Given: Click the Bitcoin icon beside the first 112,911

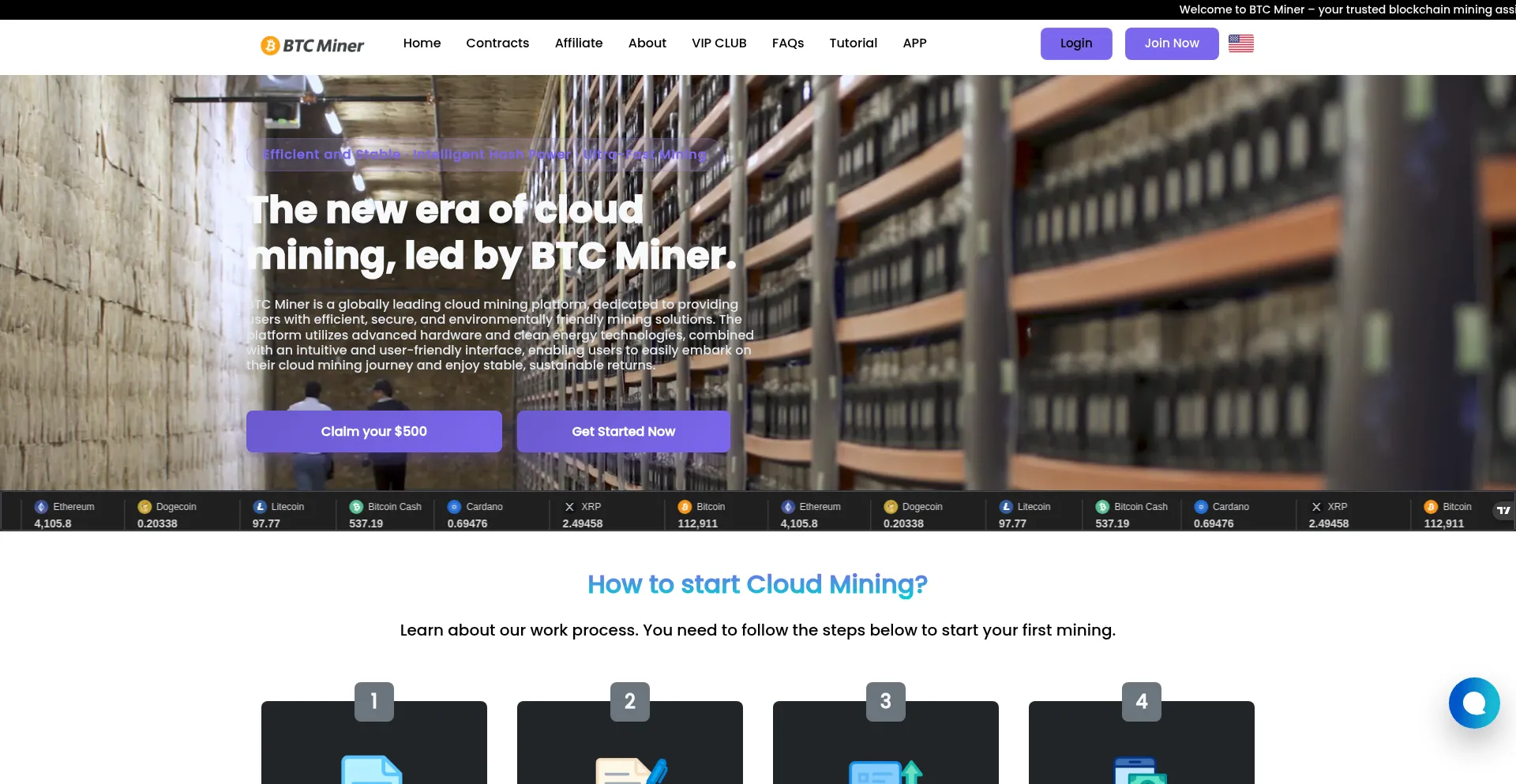Looking at the screenshot, I should click(x=685, y=507).
